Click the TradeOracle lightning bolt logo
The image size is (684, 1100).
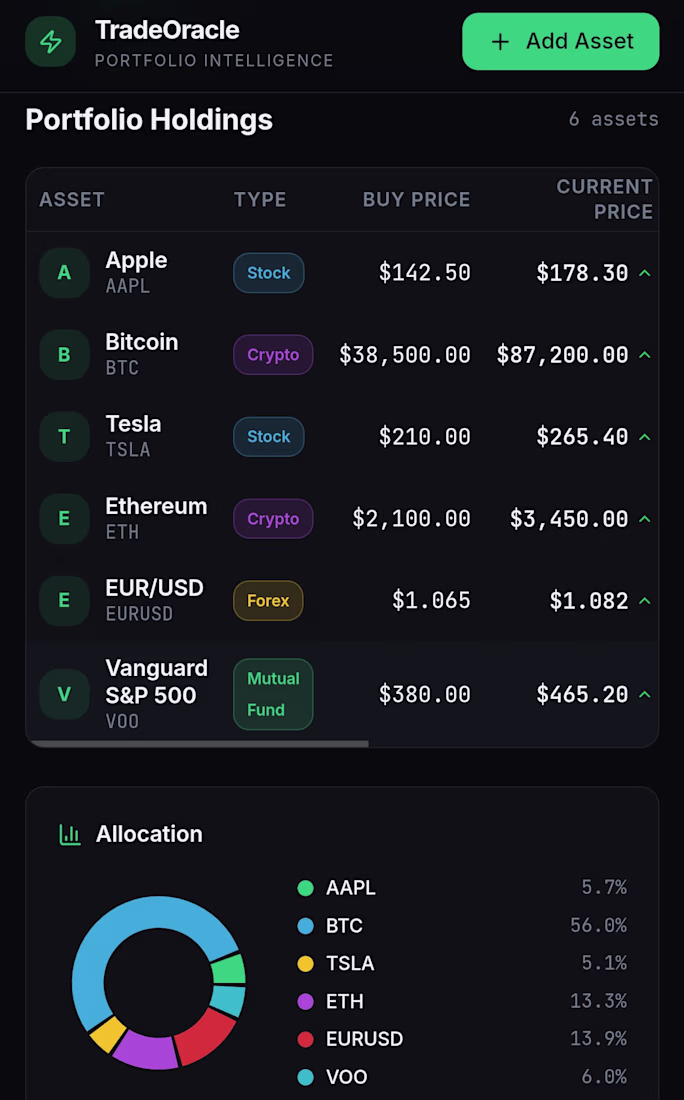click(x=50, y=42)
